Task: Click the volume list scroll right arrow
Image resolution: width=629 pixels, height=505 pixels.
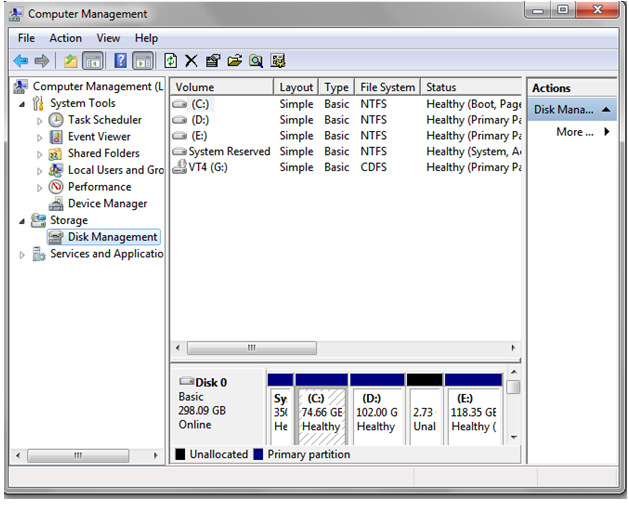Action: [x=513, y=348]
